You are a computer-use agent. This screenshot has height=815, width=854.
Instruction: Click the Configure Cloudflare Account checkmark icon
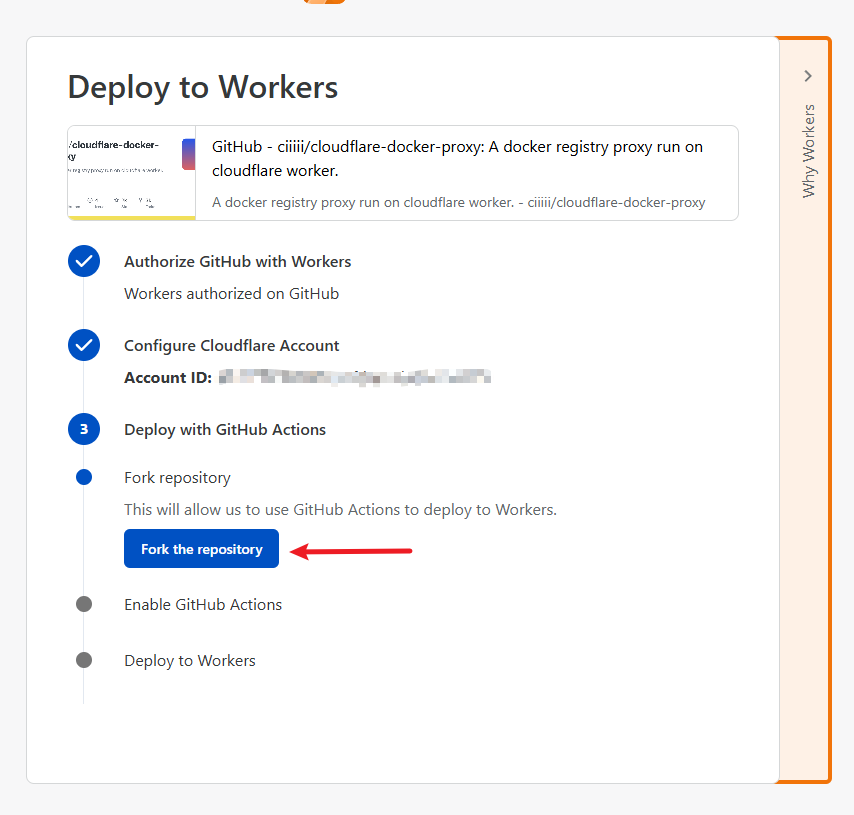[x=84, y=345]
